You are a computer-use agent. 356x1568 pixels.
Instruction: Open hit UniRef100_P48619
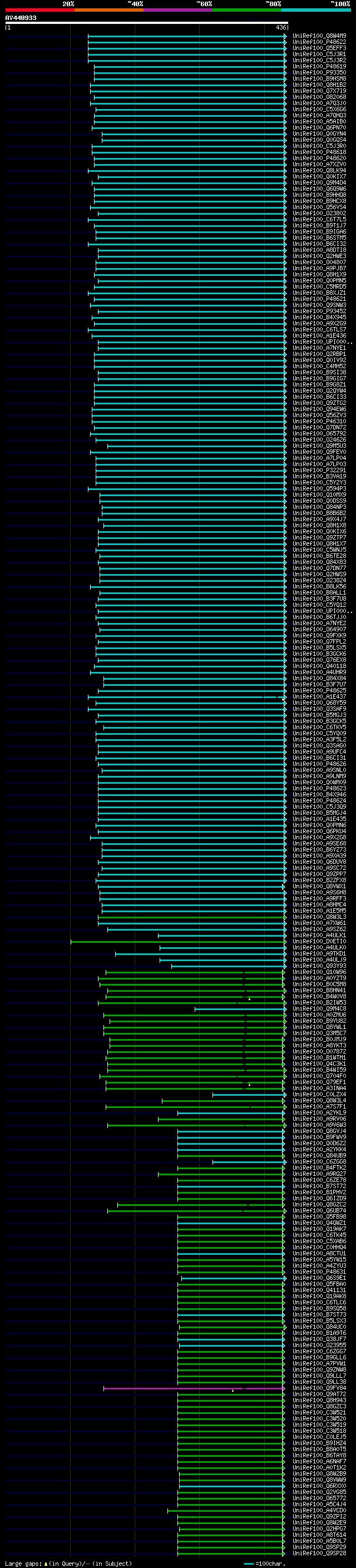coord(319,66)
